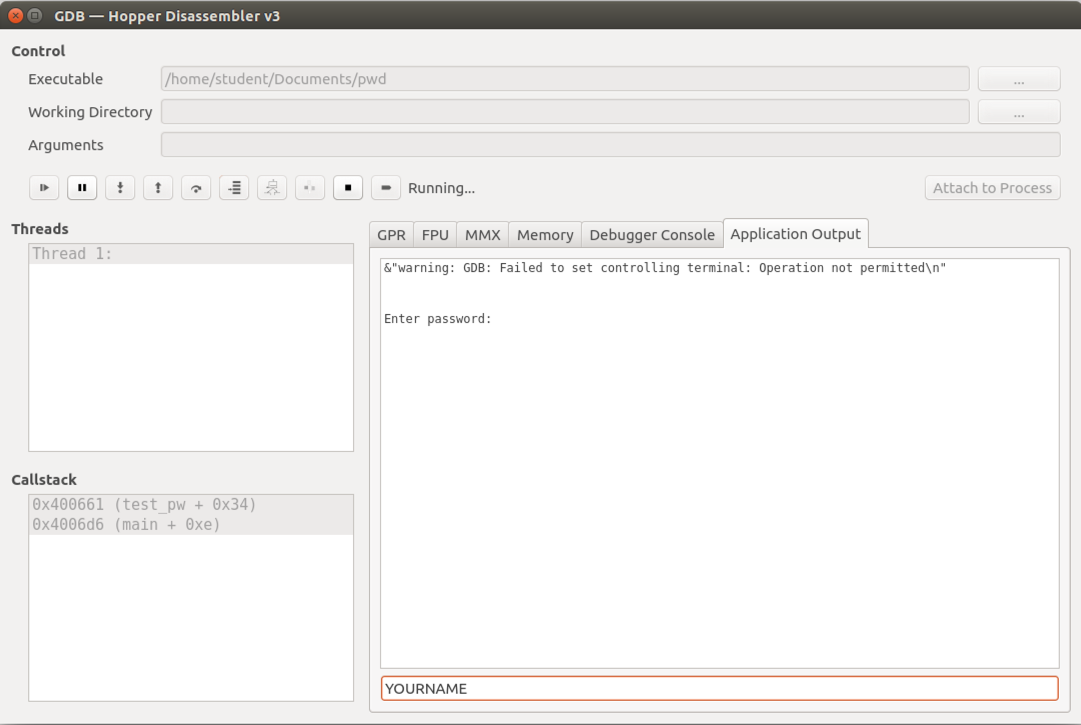Viewport: 1081px width, 725px height.
Task: Click the dimmed dots icon before Stop
Action: click(x=310, y=187)
